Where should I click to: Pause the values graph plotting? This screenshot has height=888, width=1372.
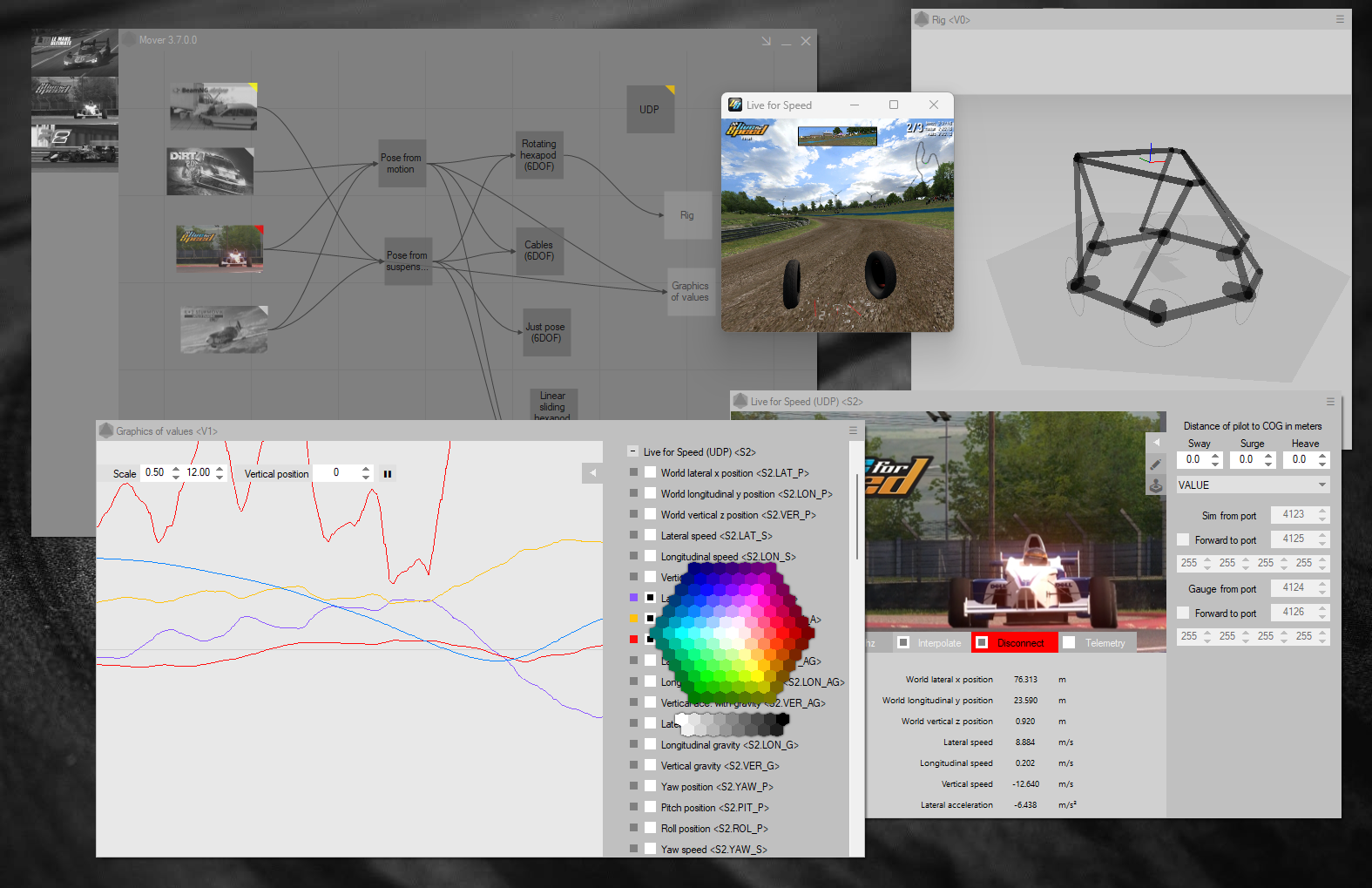point(388,474)
